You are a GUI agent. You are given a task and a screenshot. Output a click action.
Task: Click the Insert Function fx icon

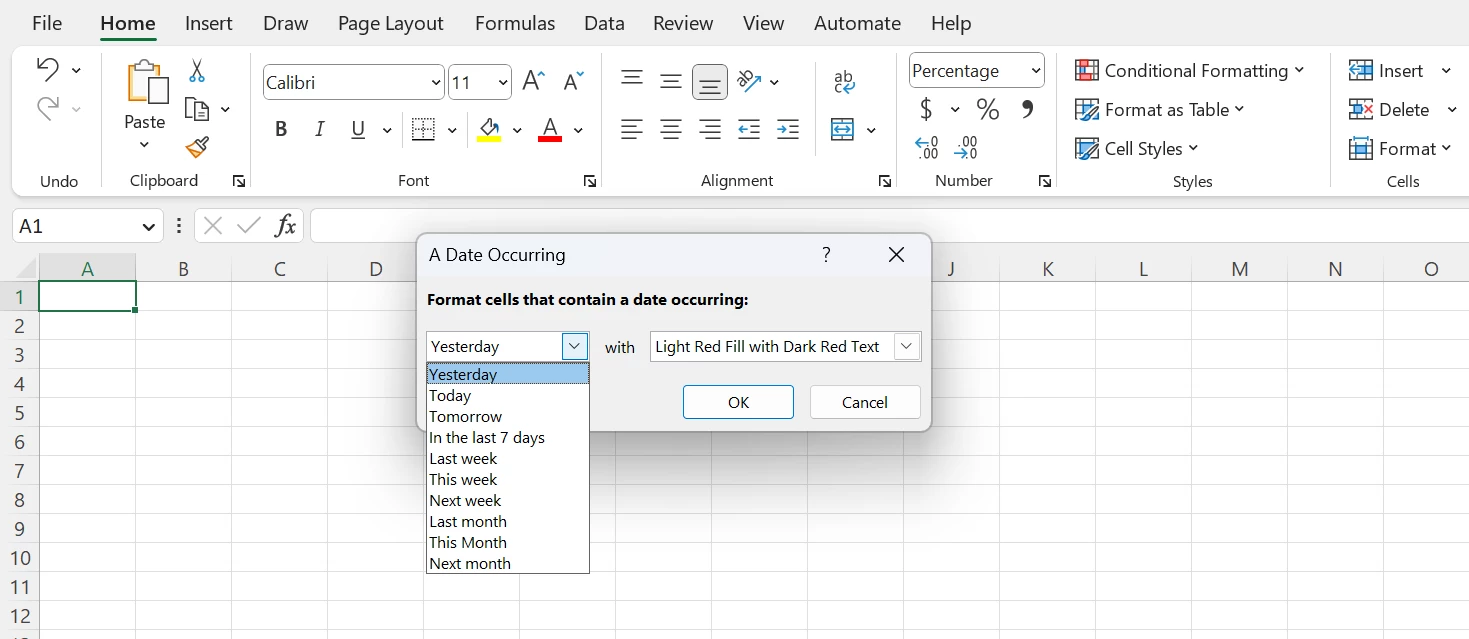pos(285,226)
